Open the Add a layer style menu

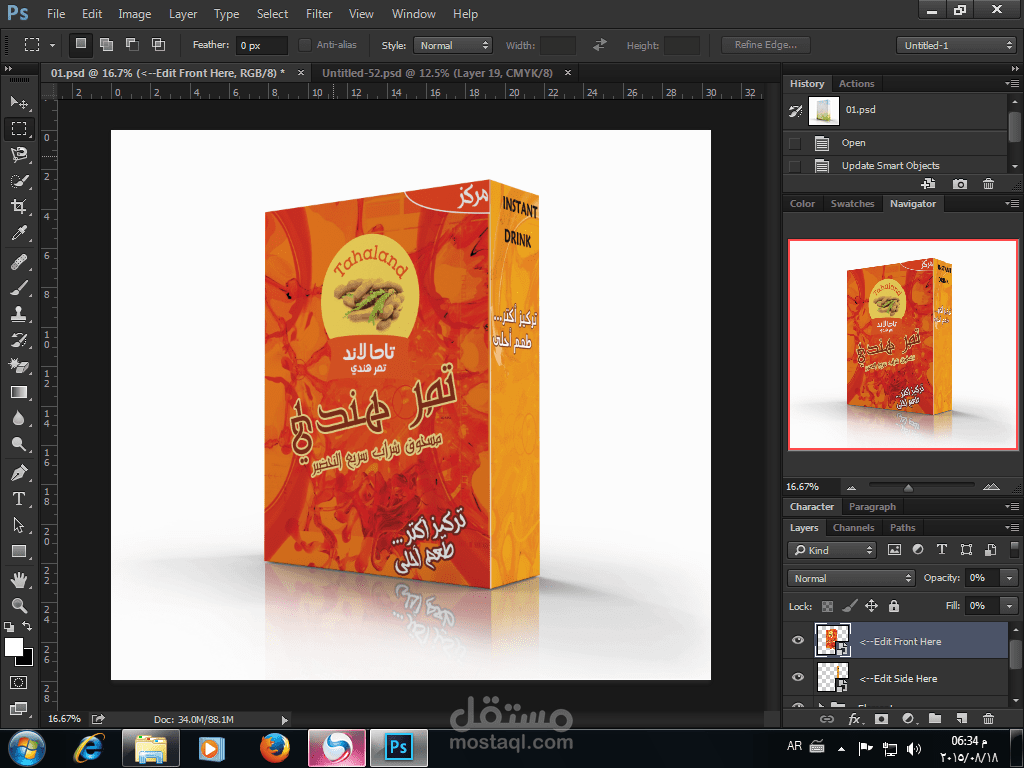855,719
